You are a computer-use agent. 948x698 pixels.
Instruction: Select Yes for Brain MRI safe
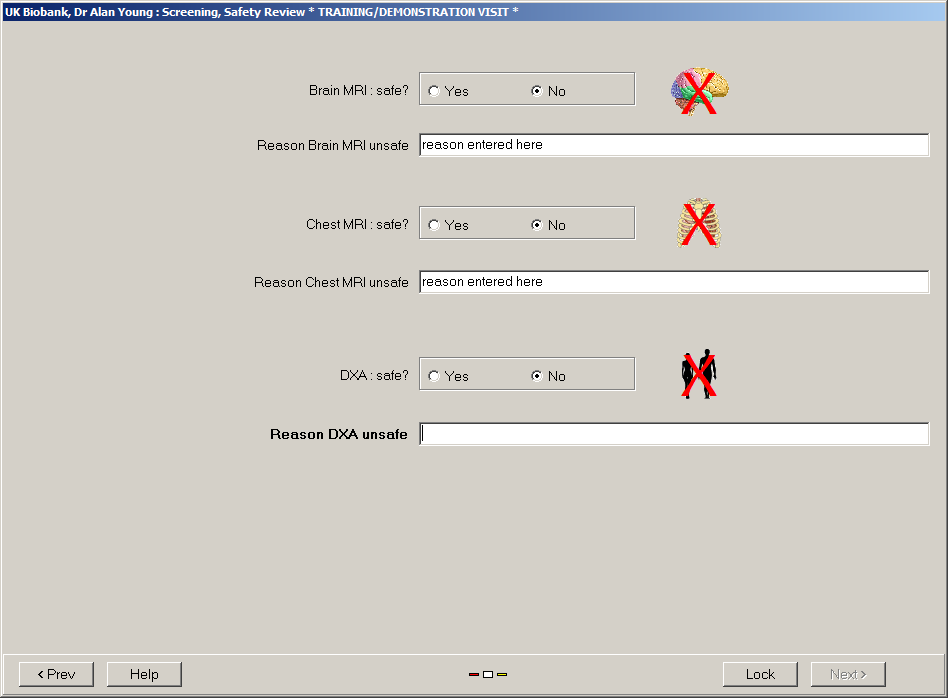(x=434, y=91)
